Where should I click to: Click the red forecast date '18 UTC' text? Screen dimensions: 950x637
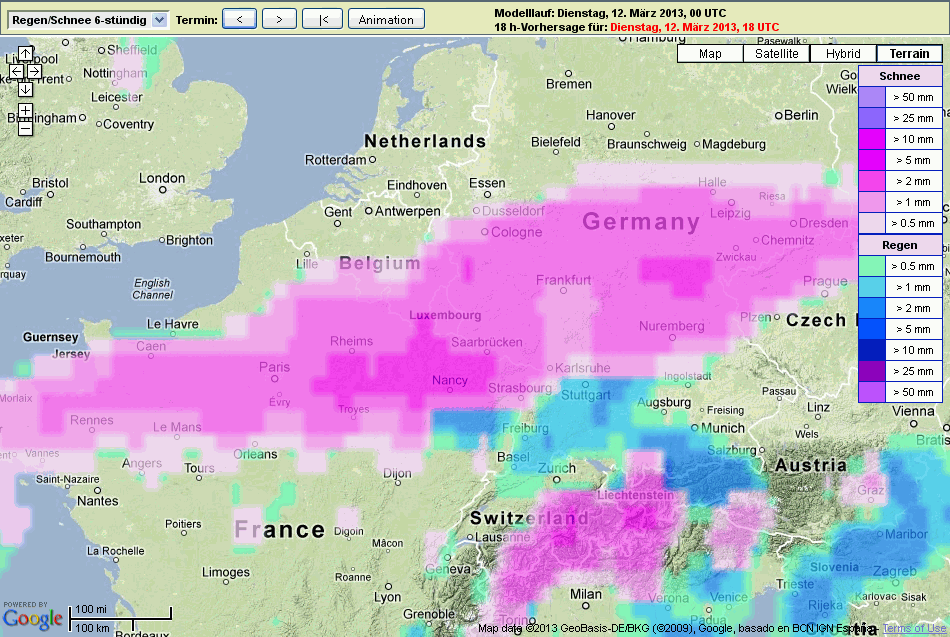click(x=695, y=27)
